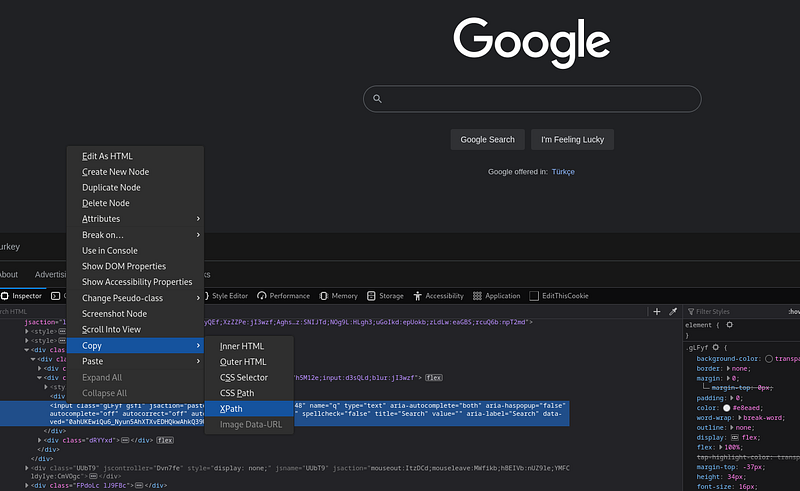Viewport: 800px width, 491px height.
Task: Switch to the Accessibility panel
Action: click(438, 296)
